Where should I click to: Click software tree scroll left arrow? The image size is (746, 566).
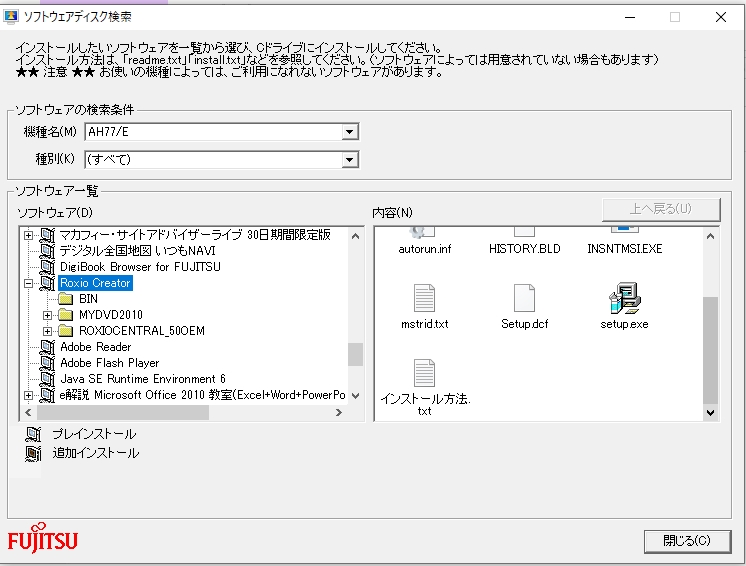28,412
